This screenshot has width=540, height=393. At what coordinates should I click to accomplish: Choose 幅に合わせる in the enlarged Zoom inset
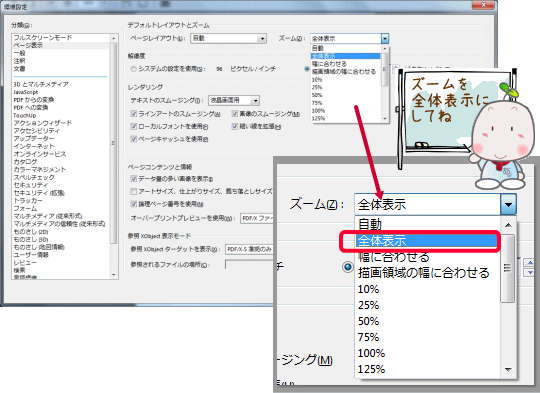394,257
